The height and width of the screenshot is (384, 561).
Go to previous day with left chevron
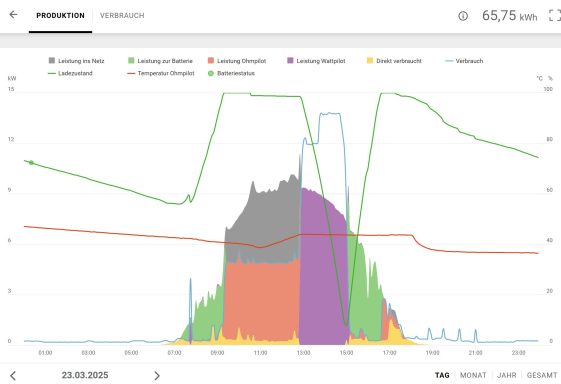(13, 375)
